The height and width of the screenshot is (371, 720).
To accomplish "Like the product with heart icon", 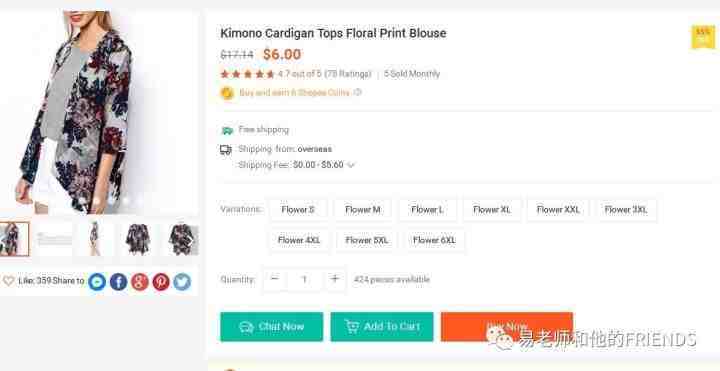I will click(x=8, y=281).
